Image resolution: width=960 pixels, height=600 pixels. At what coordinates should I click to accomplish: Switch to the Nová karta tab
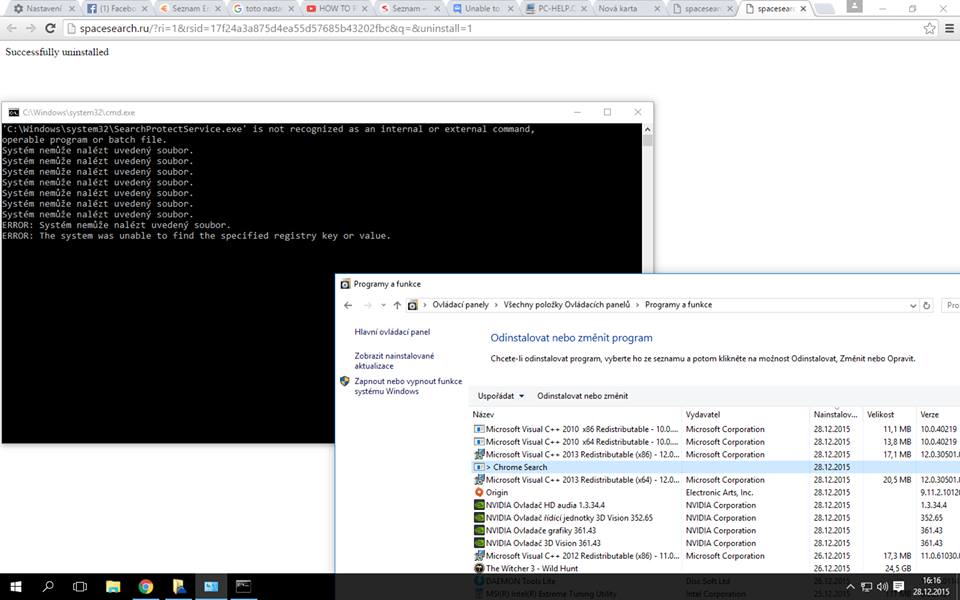point(629,9)
